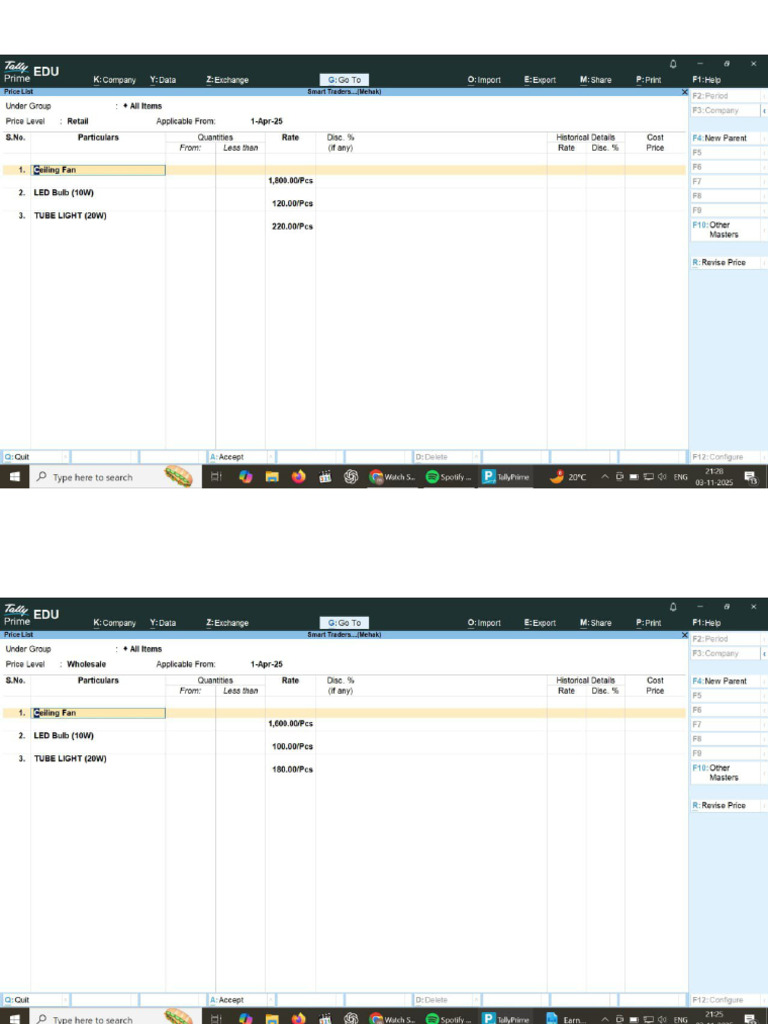The width and height of the screenshot is (768, 1024).
Task: Click Q: Quit under Wholesale price list
Action: pos(35,999)
